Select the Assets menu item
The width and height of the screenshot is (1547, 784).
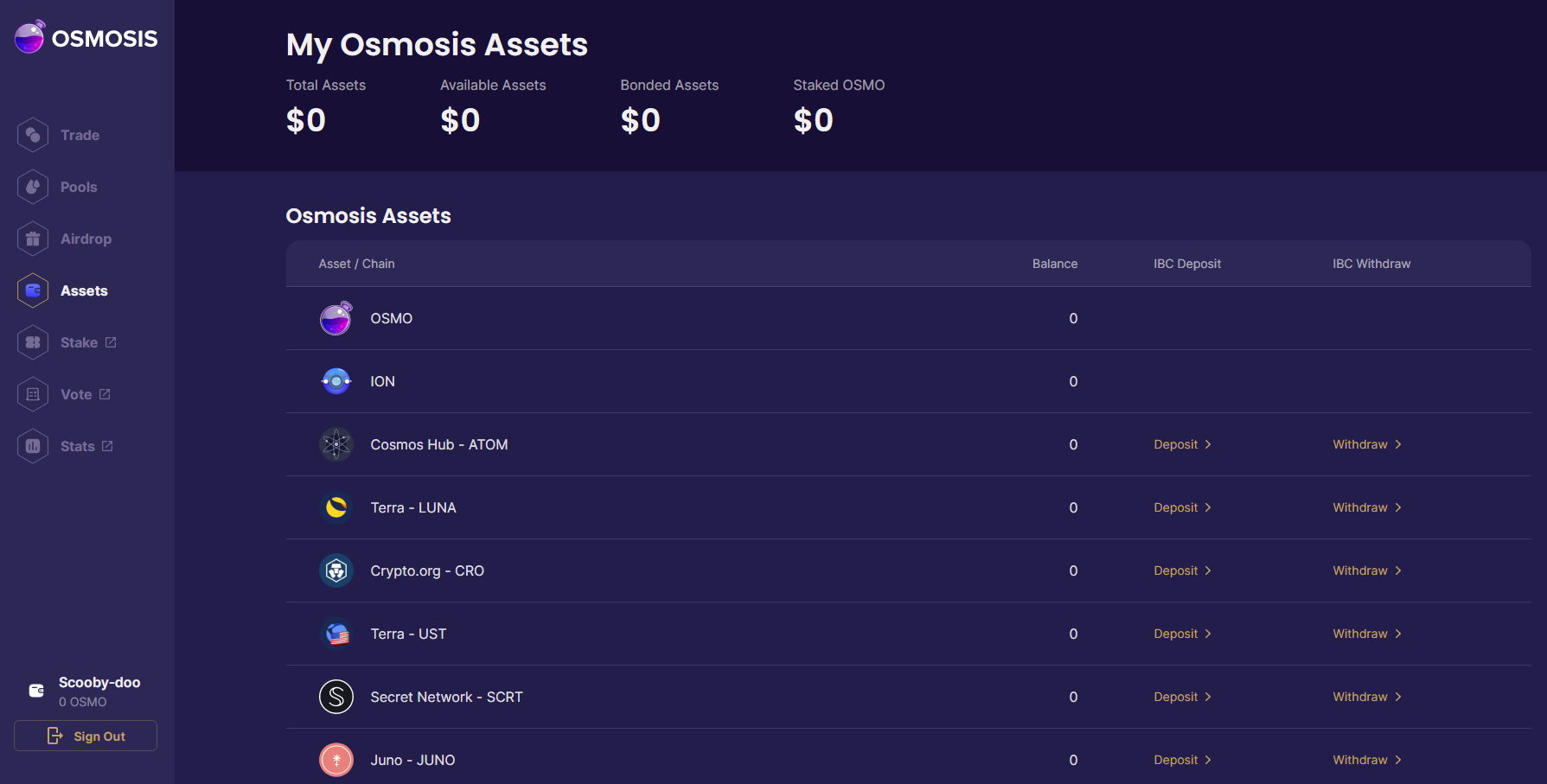tap(84, 290)
